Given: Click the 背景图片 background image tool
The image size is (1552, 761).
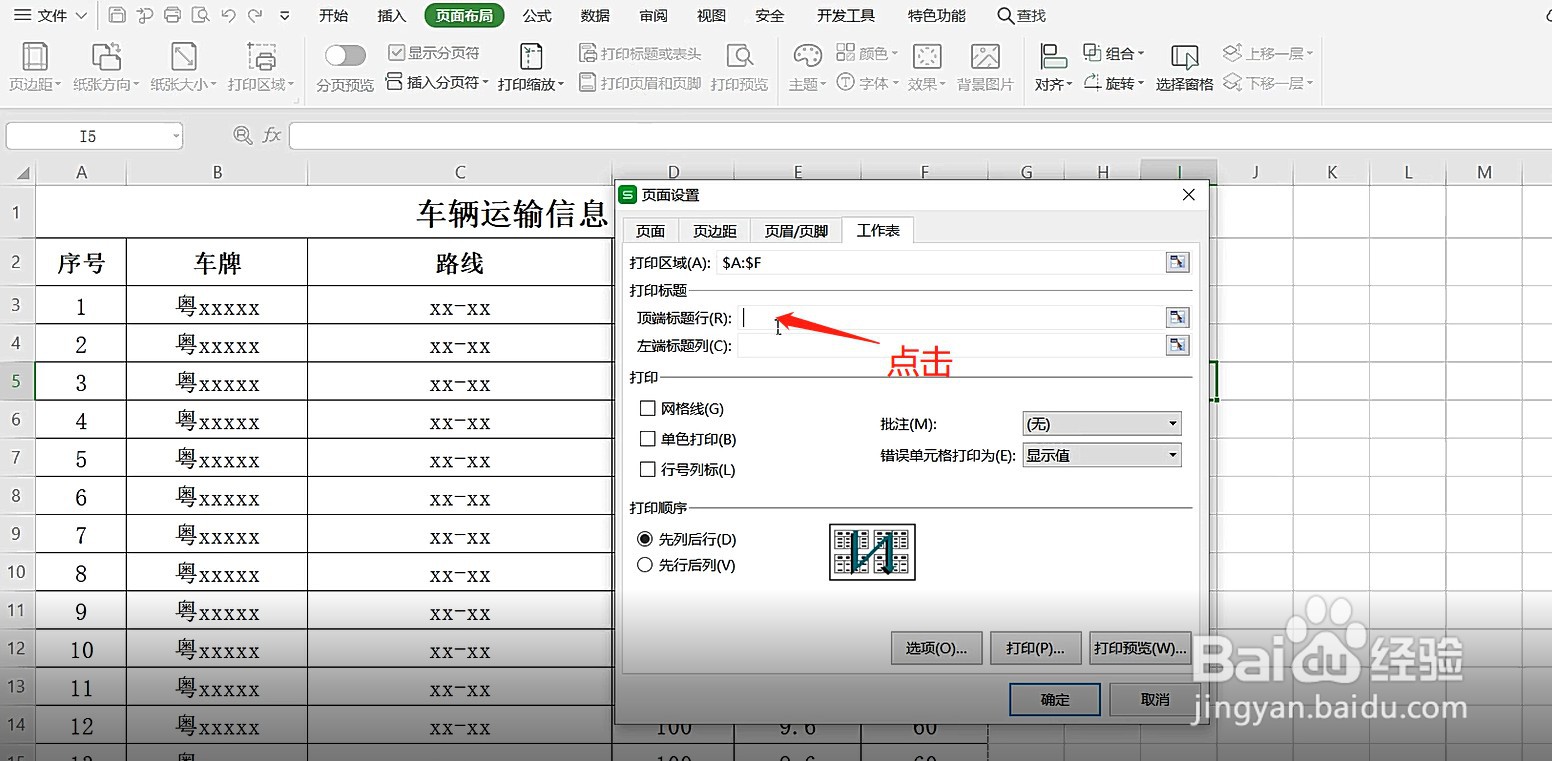Looking at the screenshot, I should [x=985, y=67].
